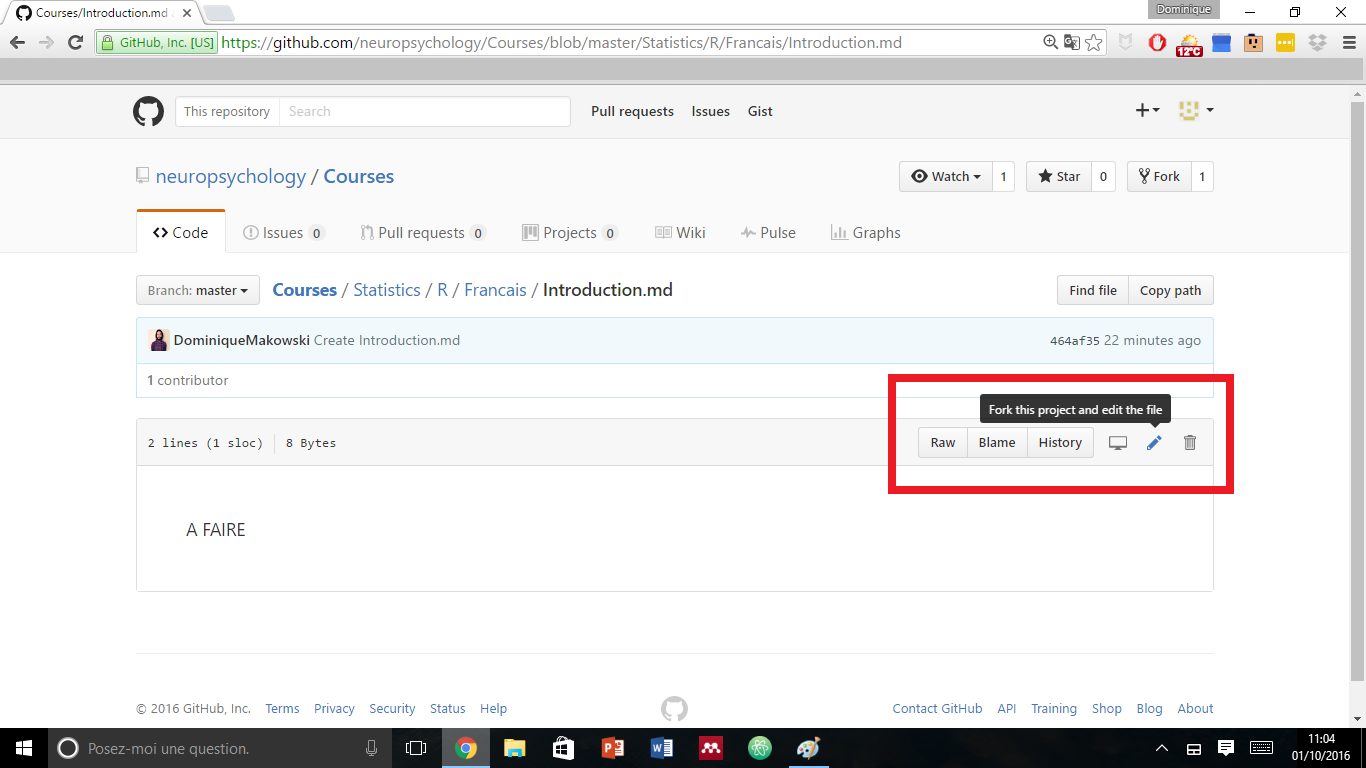Click the API footer link

tap(1007, 708)
